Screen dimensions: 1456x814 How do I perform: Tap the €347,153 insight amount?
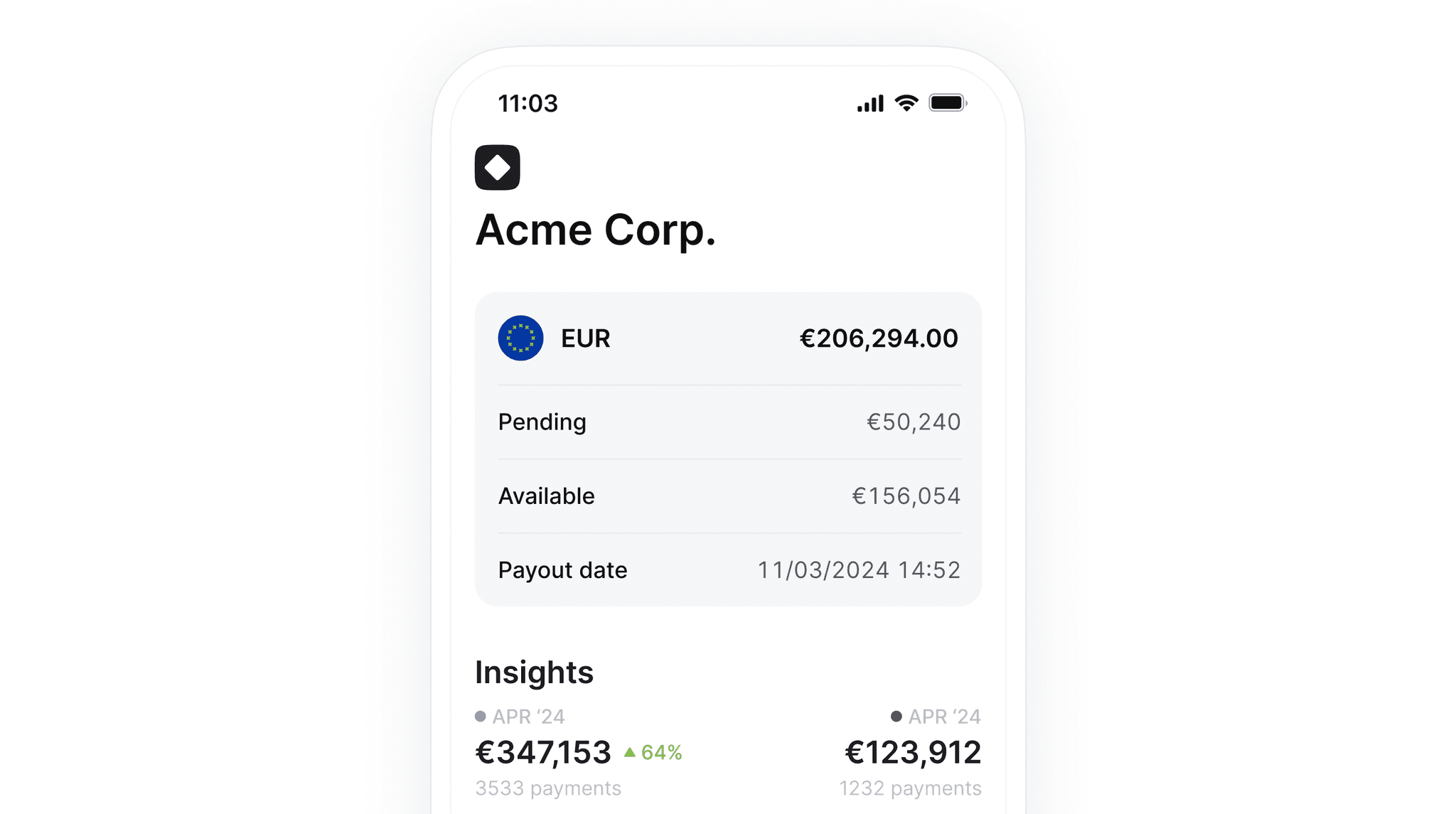point(543,752)
